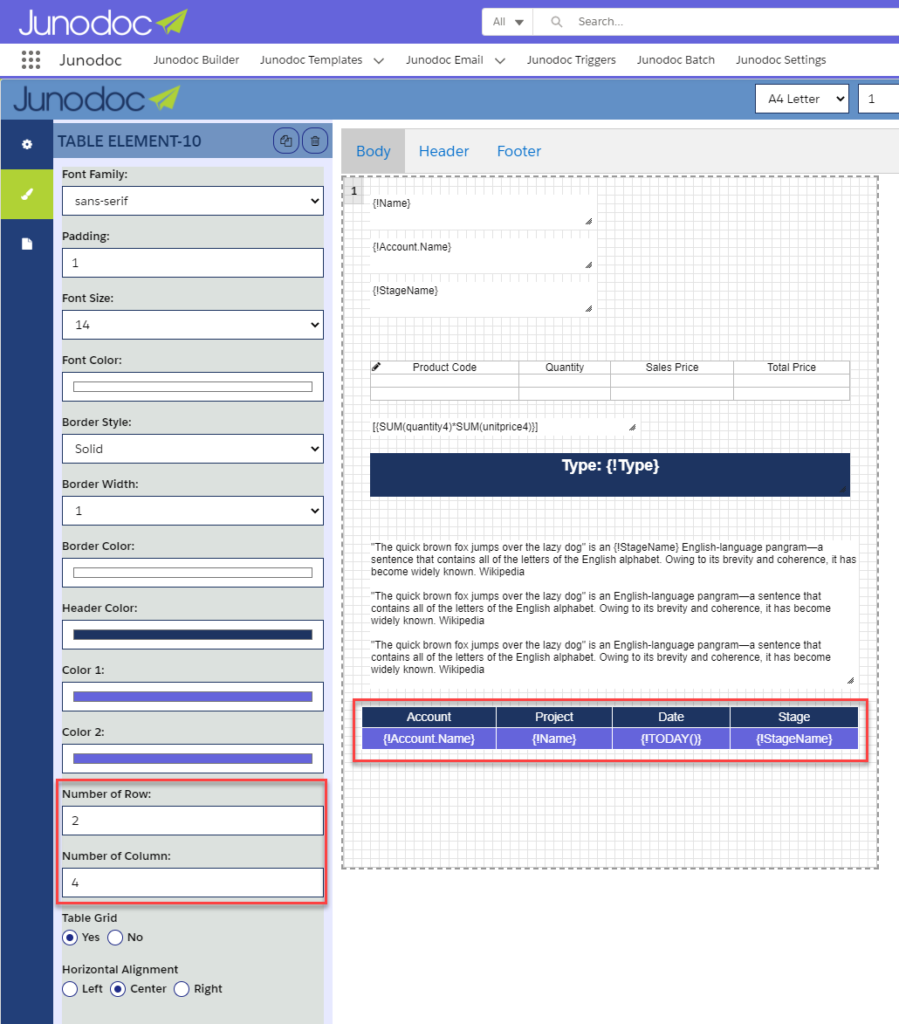Click the Project header cell

tap(554, 716)
